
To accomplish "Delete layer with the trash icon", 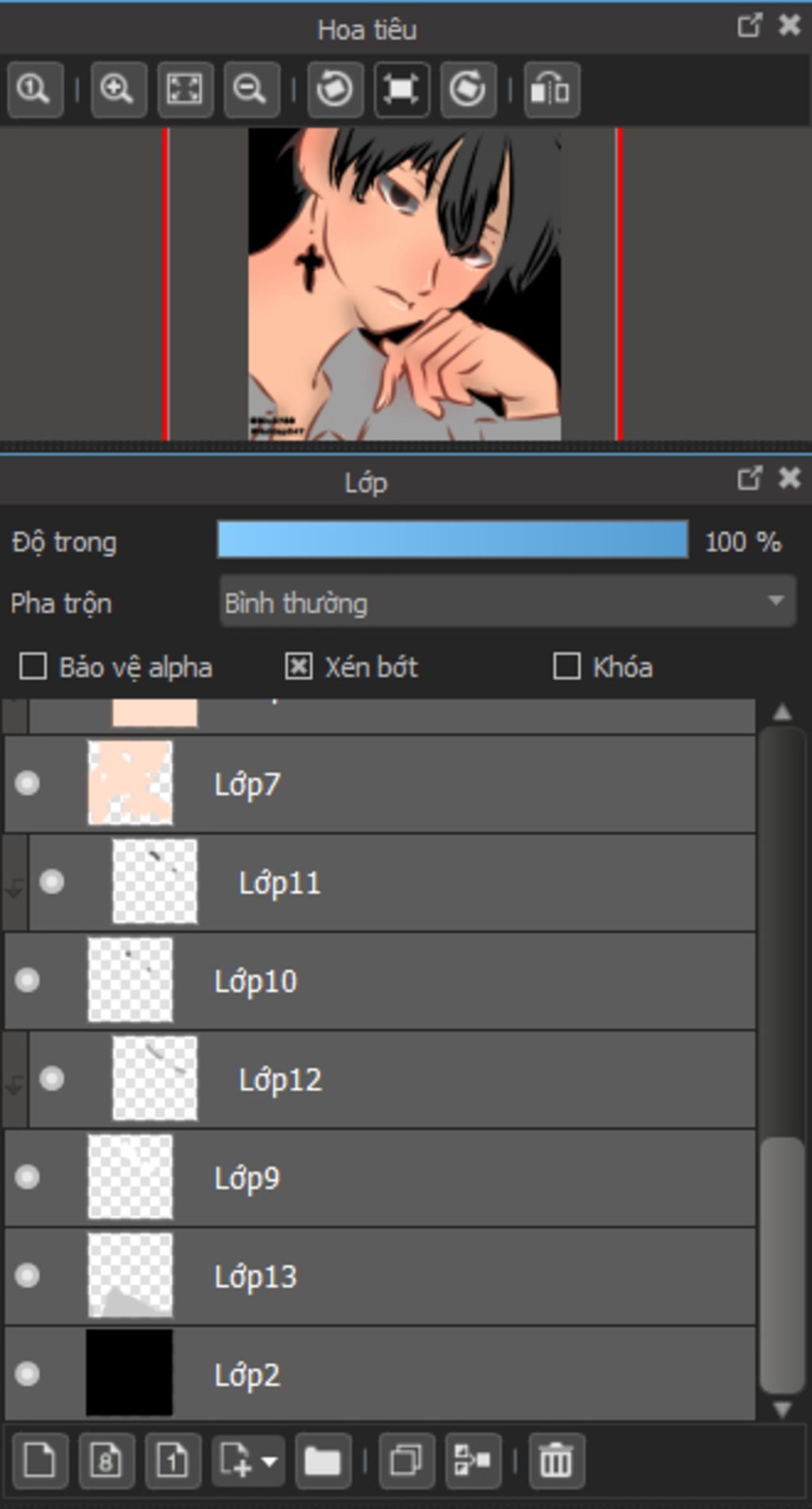I will click(555, 1460).
